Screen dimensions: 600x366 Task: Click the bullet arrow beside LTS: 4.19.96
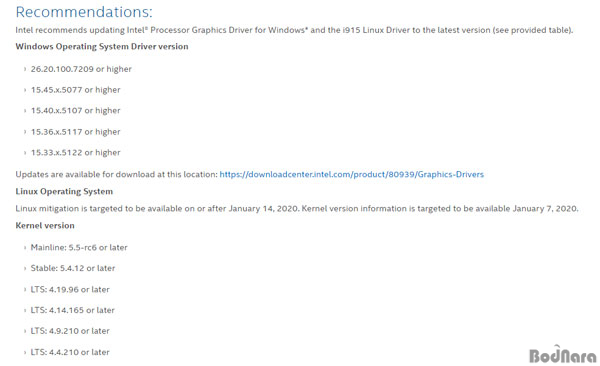25,290
